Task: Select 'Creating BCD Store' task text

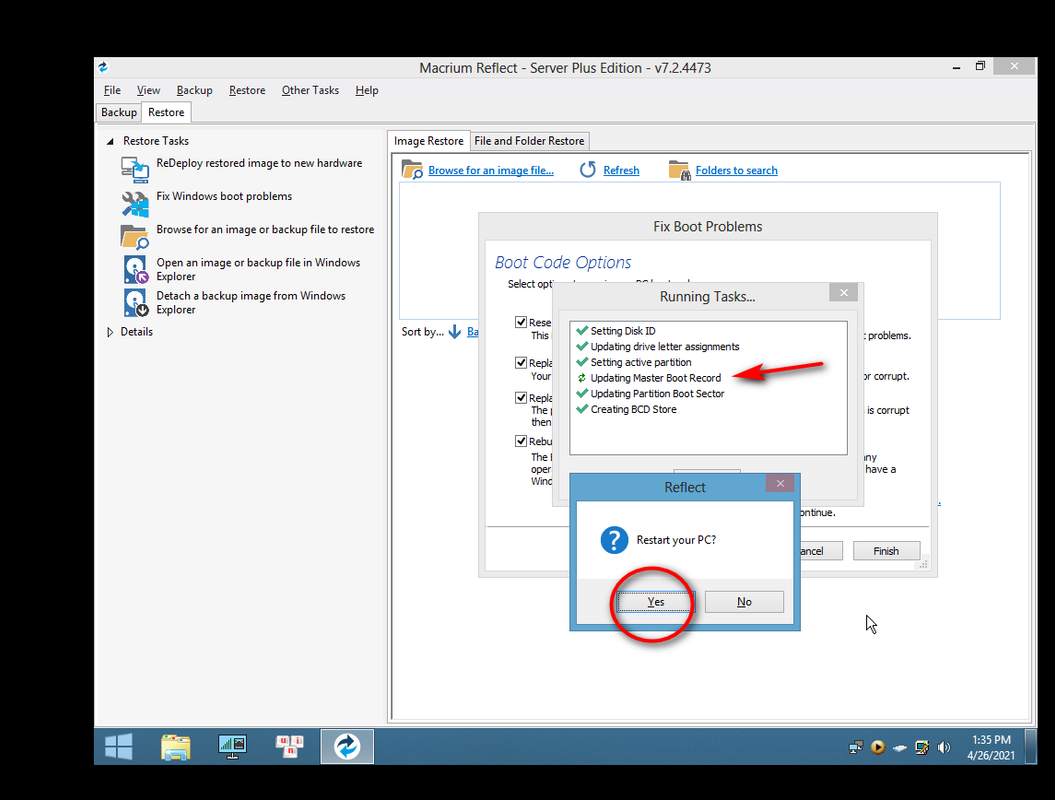Action: 633,409
